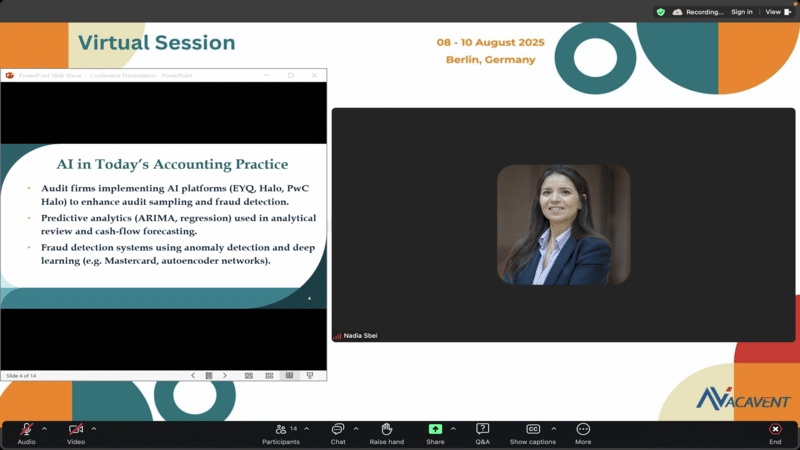Screen dimensions: 800x450
Task: Expand the audio options arrow
Action: [x=44, y=428]
